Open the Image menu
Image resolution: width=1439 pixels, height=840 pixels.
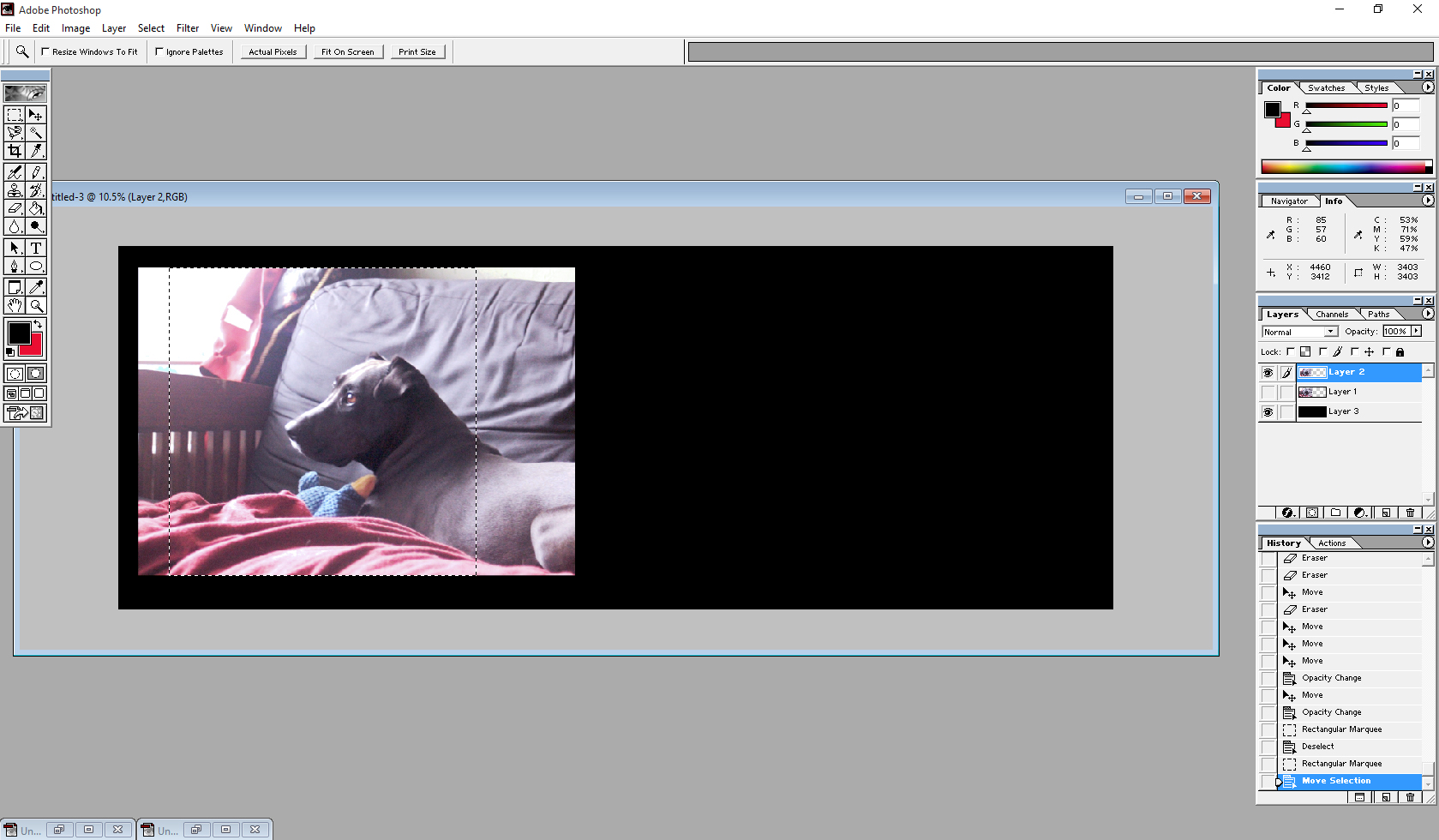(x=75, y=28)
